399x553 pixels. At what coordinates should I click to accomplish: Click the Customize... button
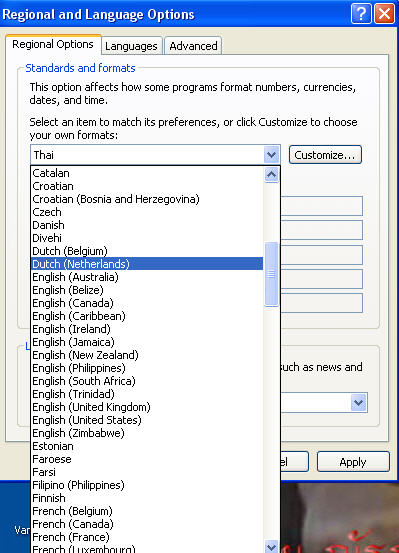[325, 155]
